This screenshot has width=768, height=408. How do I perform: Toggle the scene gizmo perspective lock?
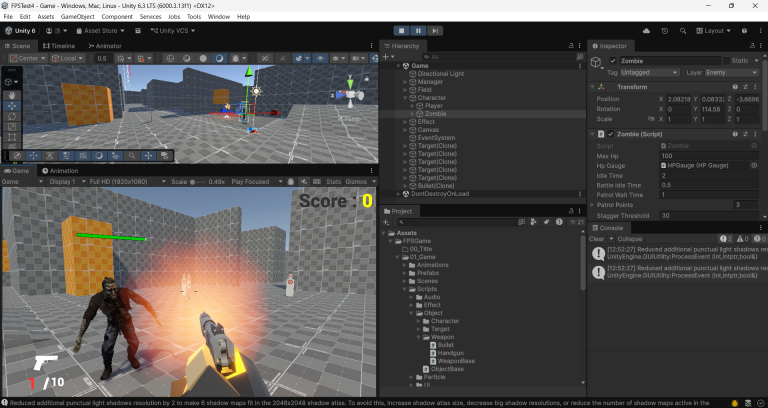[366, 78]
